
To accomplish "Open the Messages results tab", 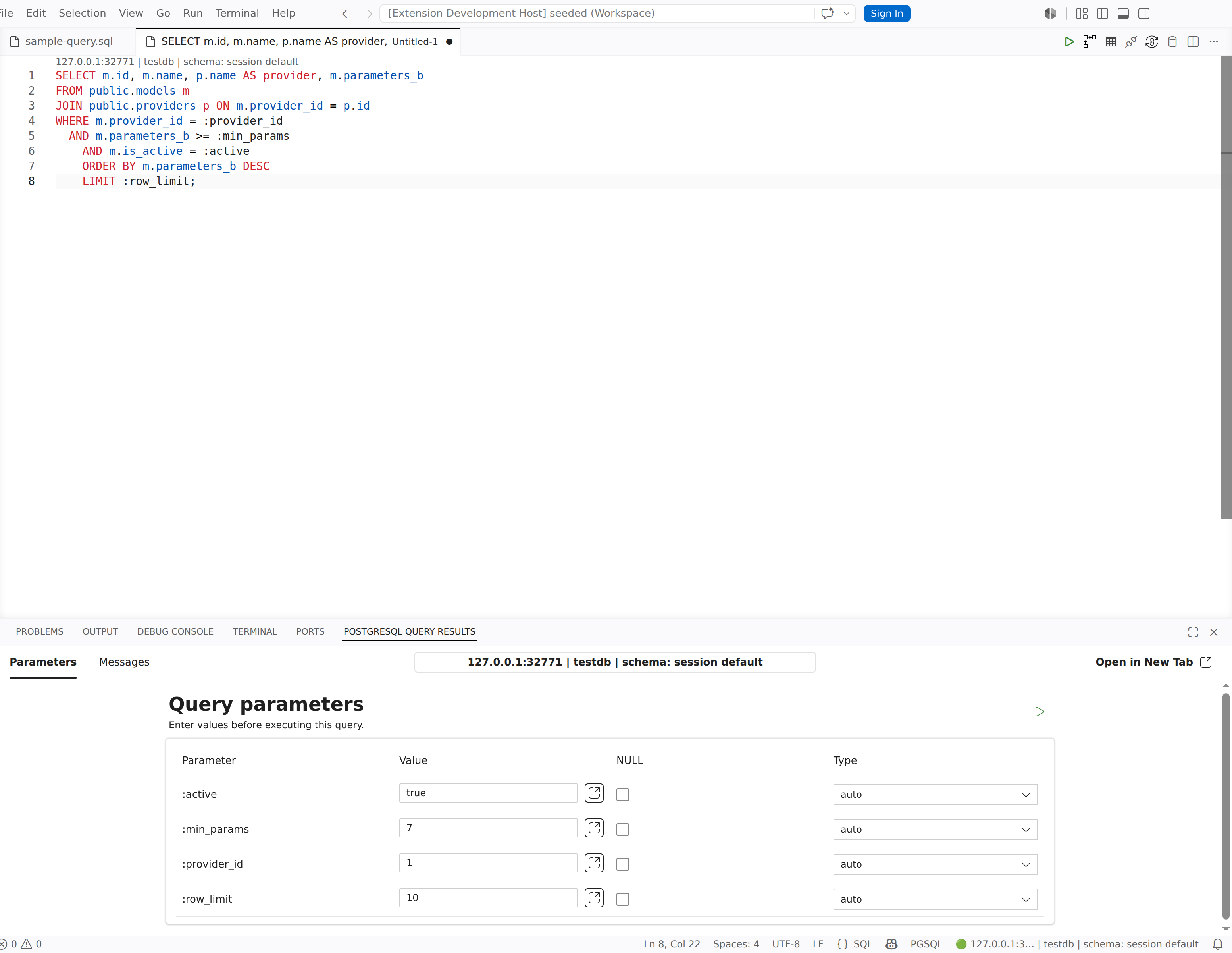I will (124, 662).
